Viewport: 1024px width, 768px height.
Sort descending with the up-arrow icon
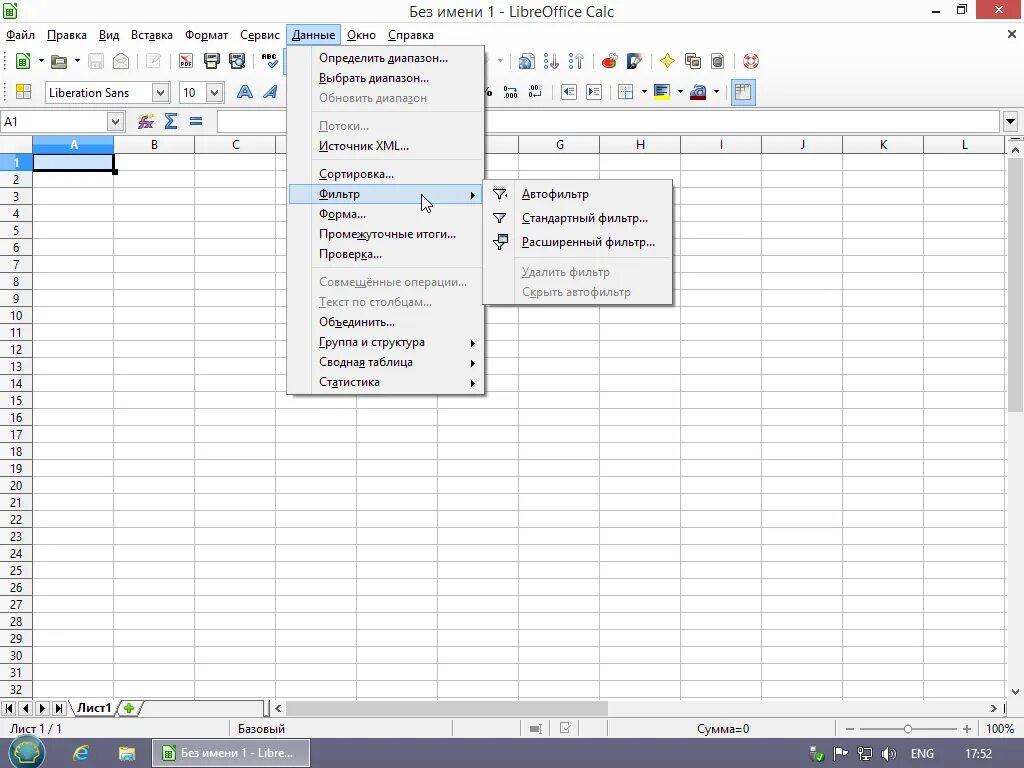pyautogui.click(x=576, y=61)
